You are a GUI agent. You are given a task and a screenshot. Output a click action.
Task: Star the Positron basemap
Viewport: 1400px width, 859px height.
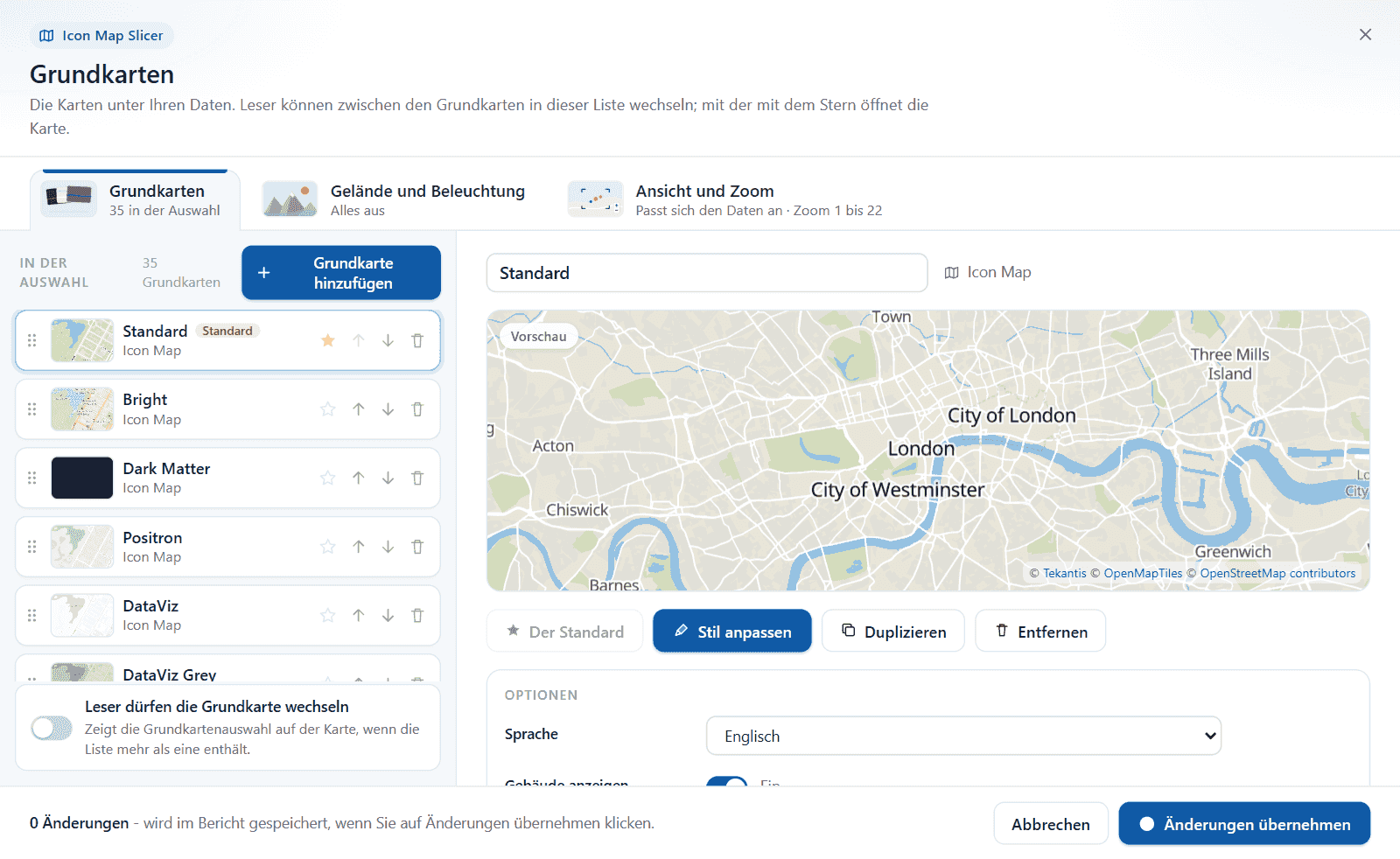coord(328,547)
